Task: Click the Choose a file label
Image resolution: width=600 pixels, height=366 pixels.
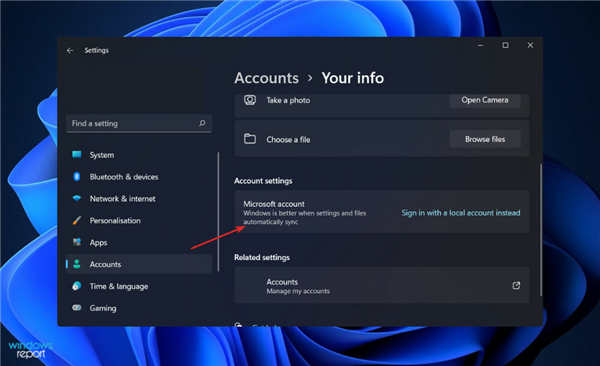Action: pos(288,139)
